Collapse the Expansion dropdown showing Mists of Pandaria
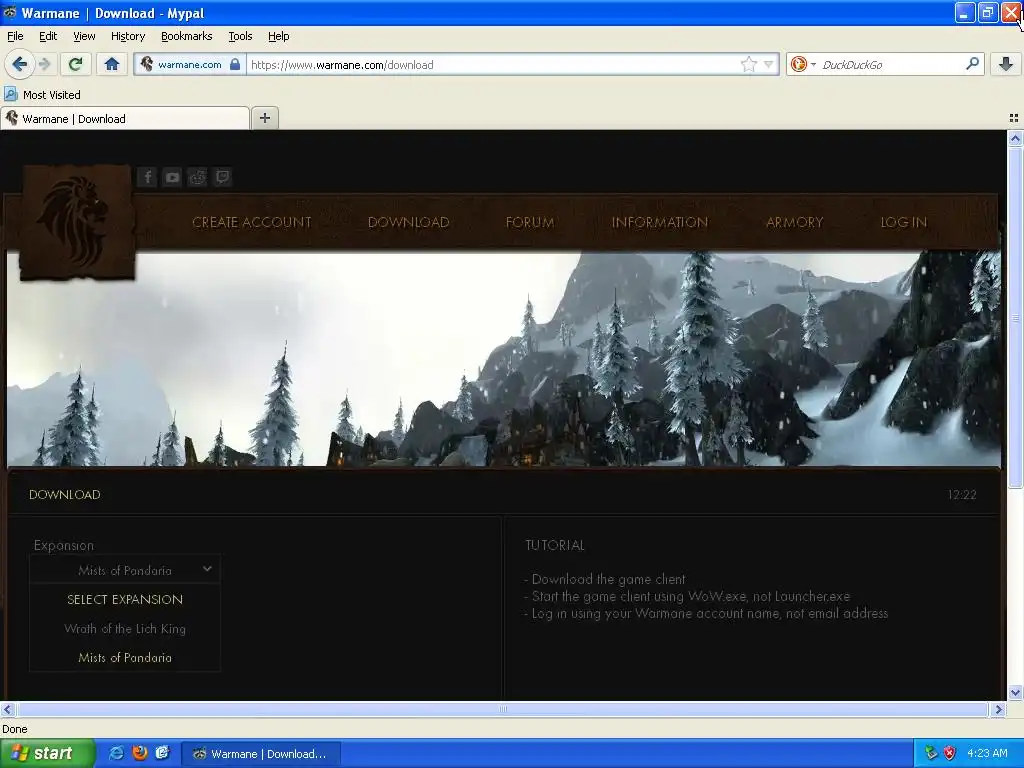Image resolution: width=1024 pixels, height=768 pixels. pos(125,570)
